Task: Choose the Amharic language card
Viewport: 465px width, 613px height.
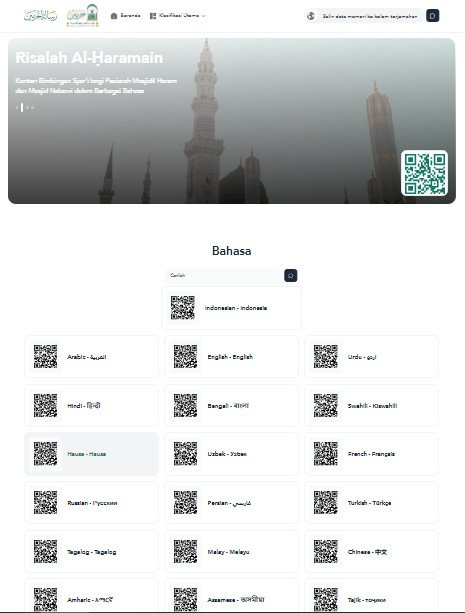Action: pos(92,595)
